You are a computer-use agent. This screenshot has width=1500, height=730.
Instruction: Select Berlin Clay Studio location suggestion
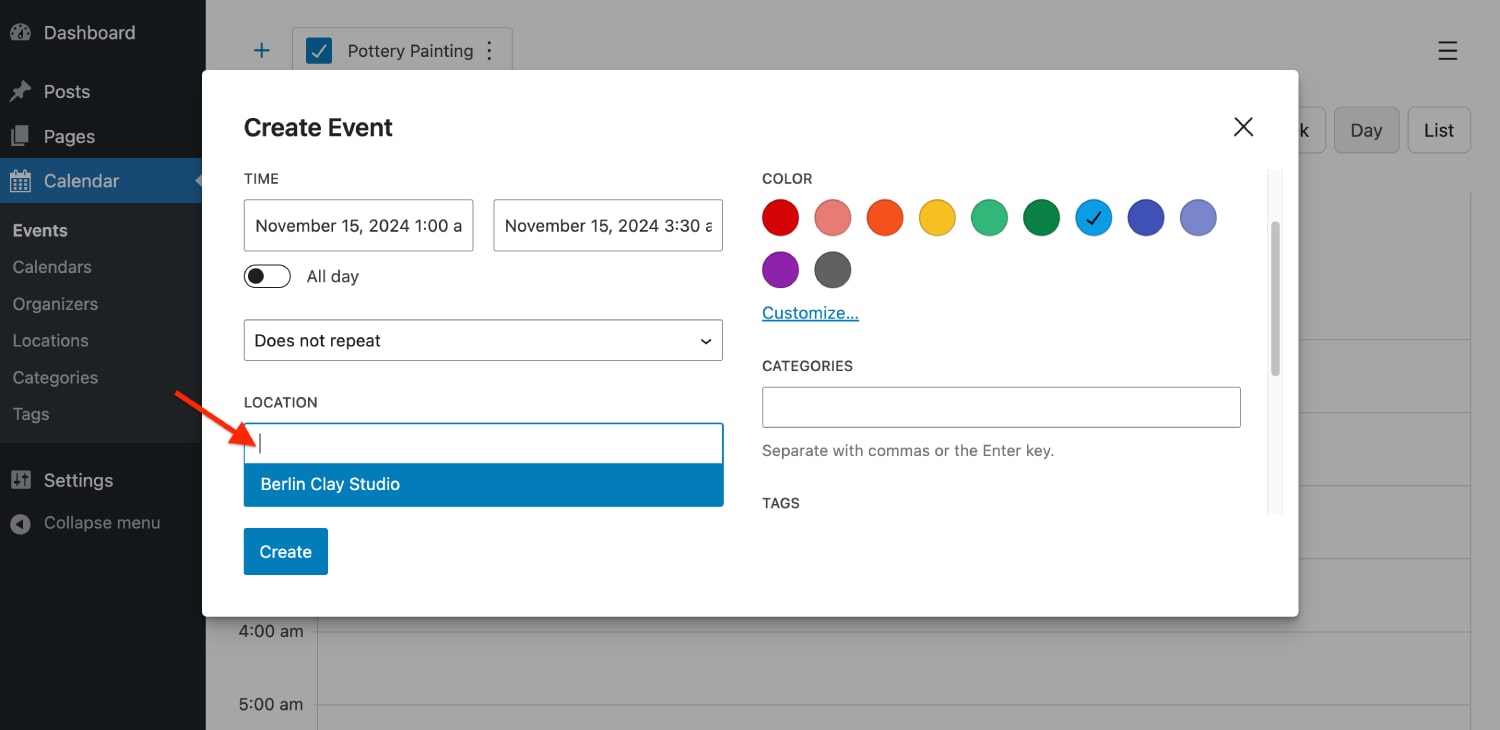[x=483, y=484]
